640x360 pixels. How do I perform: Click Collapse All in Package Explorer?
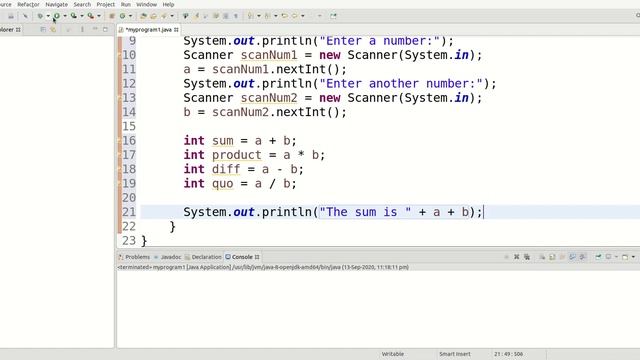[x=43, y=29]
